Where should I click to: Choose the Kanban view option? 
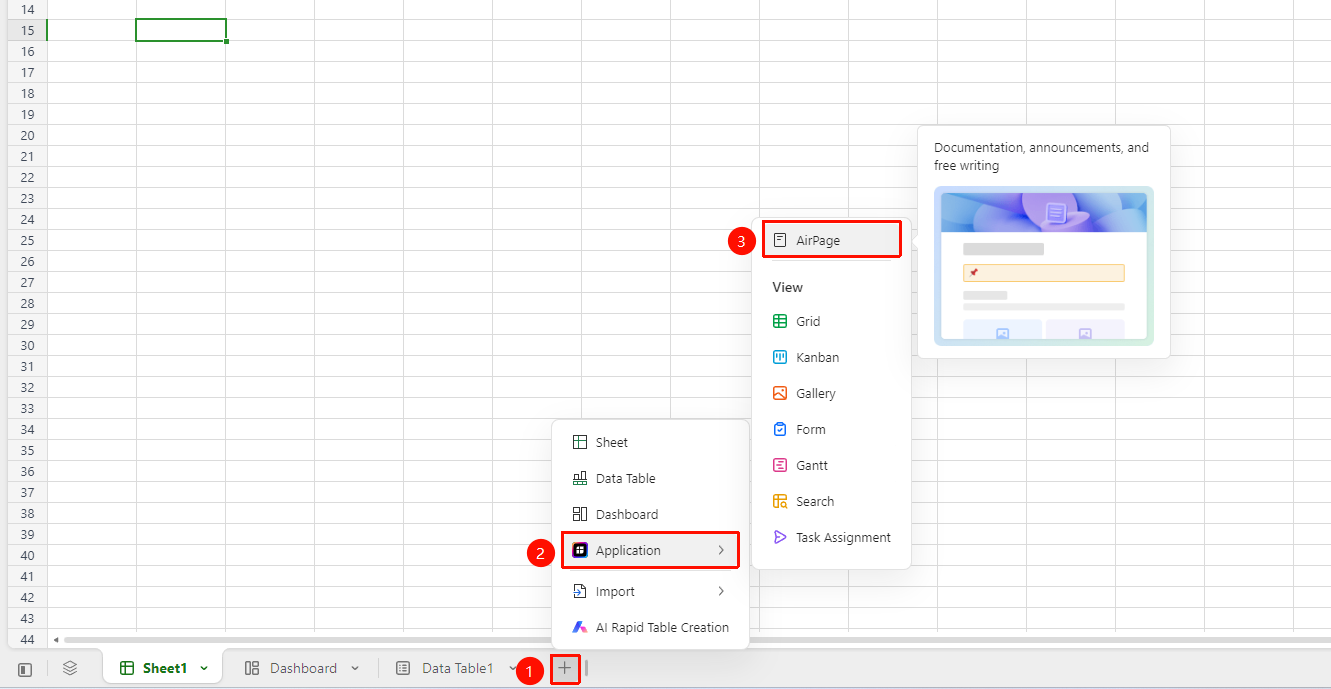coord(831,357)
